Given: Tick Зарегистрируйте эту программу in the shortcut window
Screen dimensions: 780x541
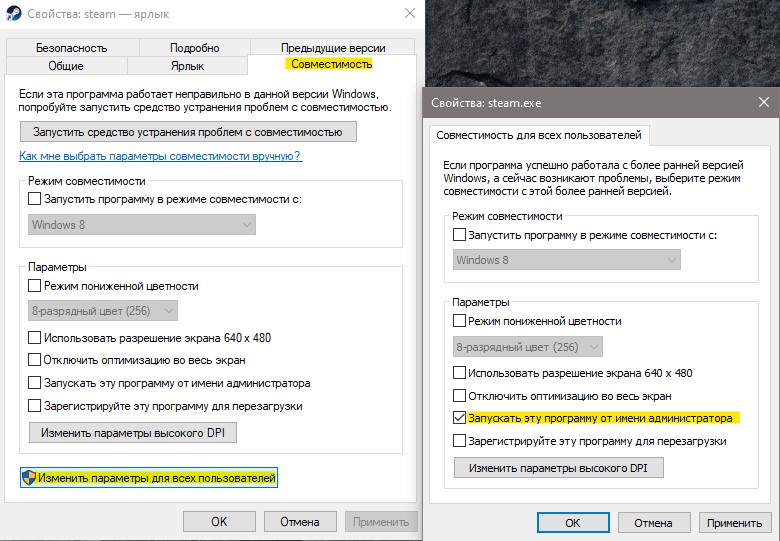Looking at the screenshot, I should click(34, 406).
